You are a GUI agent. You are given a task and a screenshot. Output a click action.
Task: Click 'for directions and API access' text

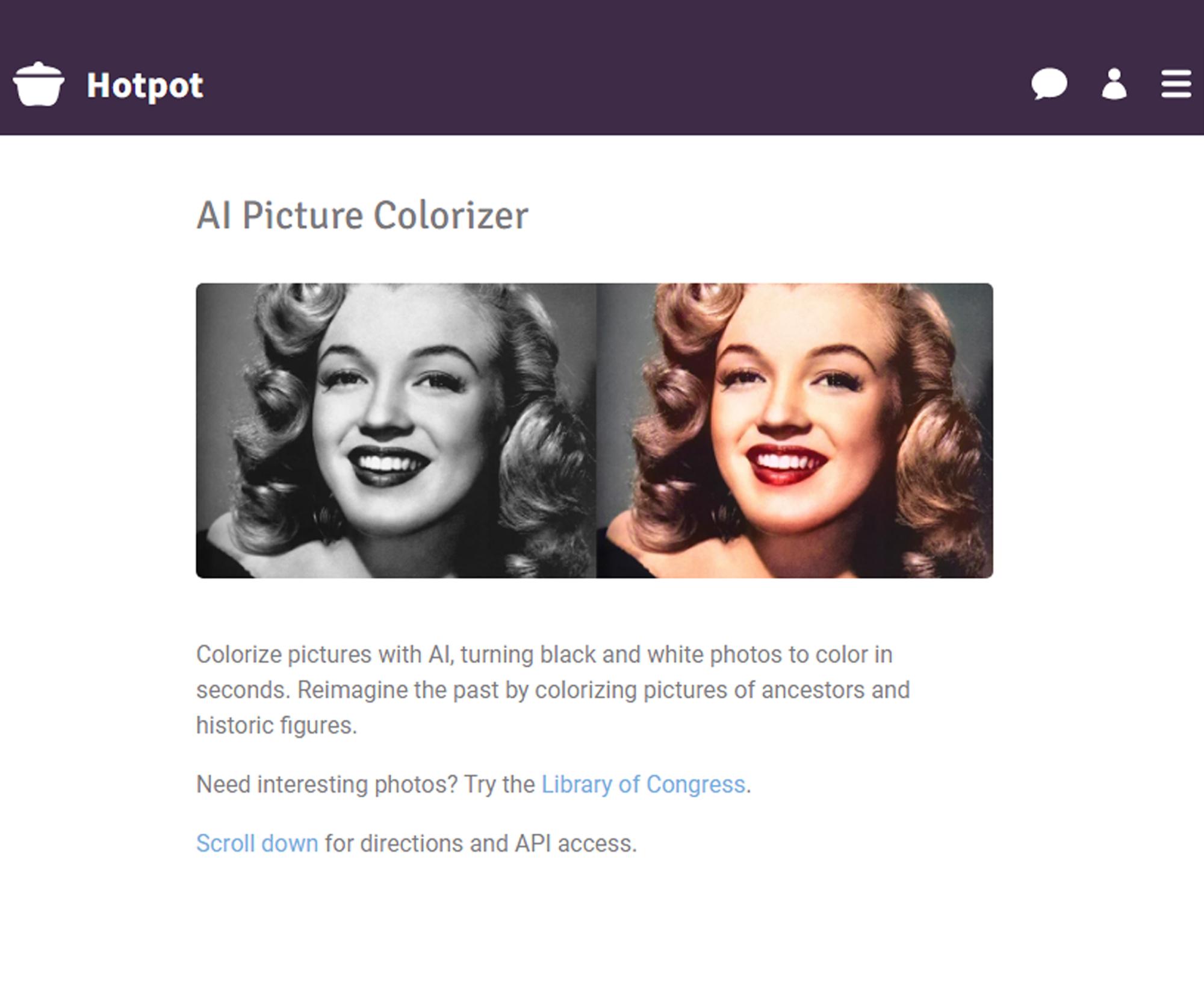(x=480, y=844)
